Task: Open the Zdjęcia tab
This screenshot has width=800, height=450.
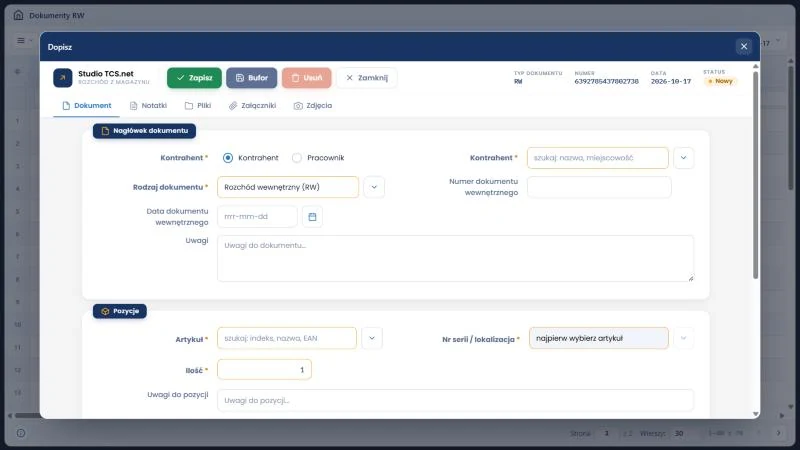Action: click(313, 106)
